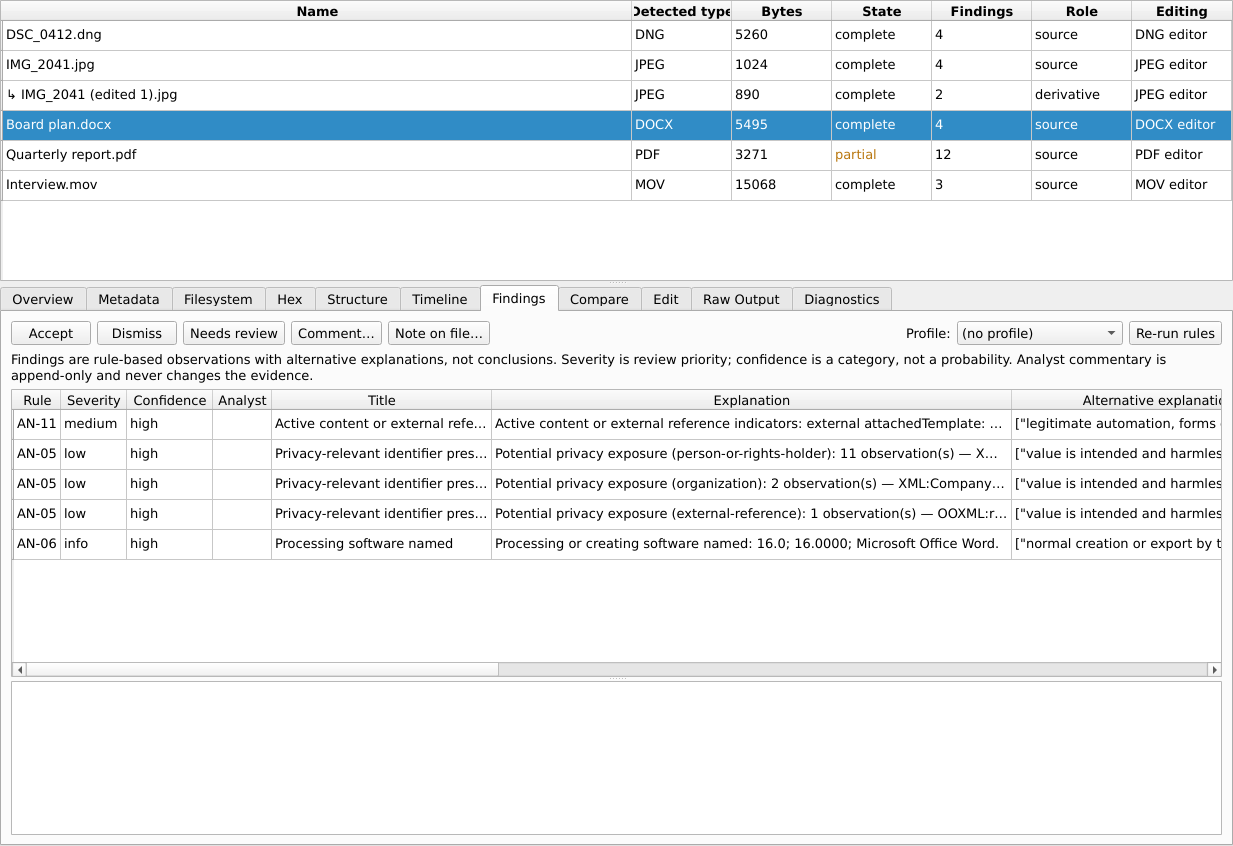Open the Diagnostics tab

[842, 299]
